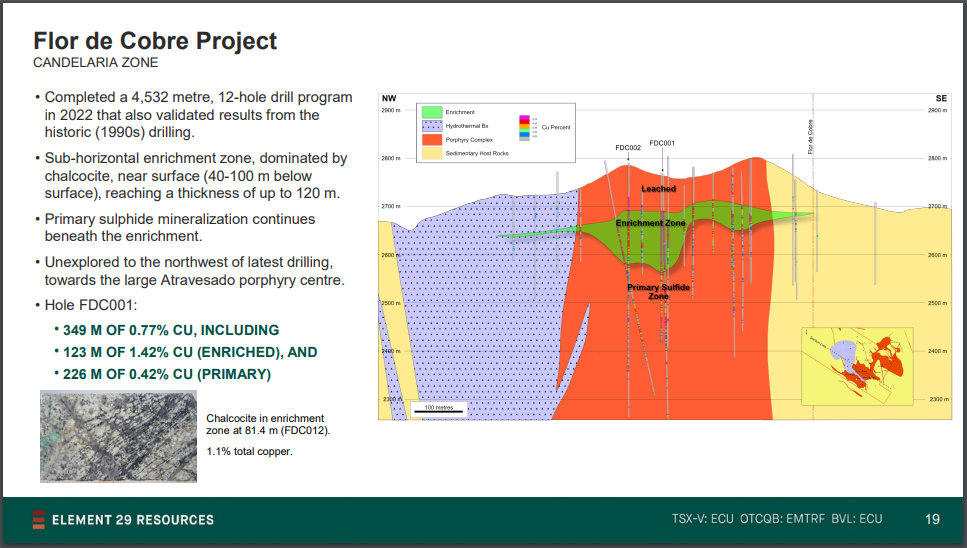Click '2500 m' on the NW-side axis

click(x=391, y=303)
